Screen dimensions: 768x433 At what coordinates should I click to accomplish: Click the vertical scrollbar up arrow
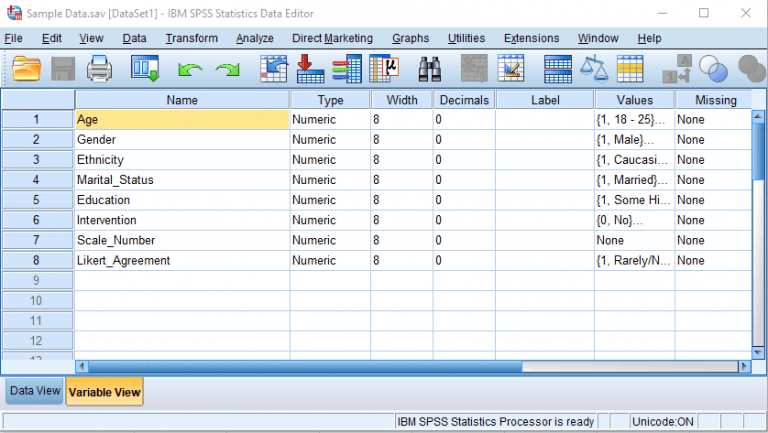click(x=759, y=117)
